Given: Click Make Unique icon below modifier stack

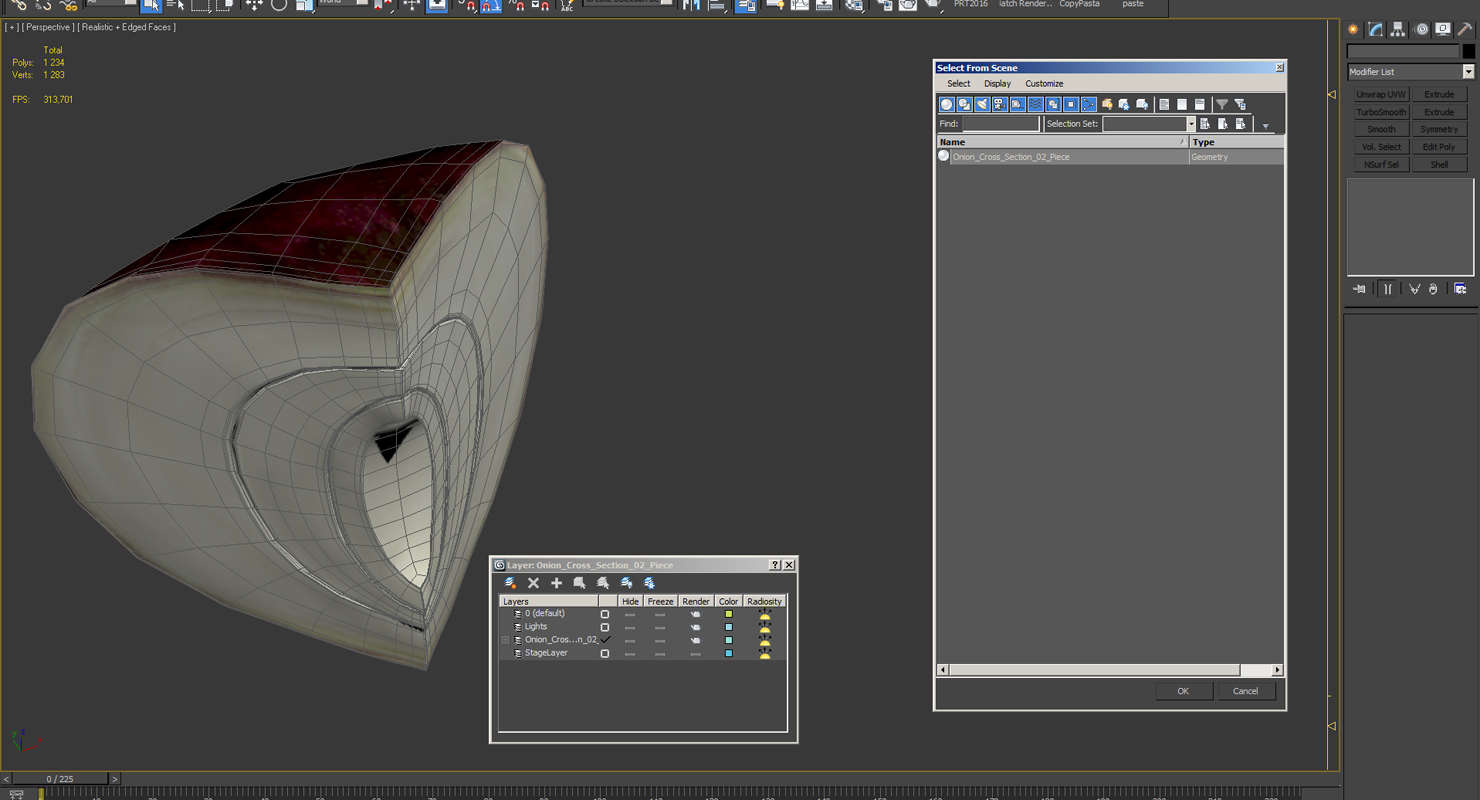Looking at the screenshot, I should pyautogui.click(x=1414, y=289).
